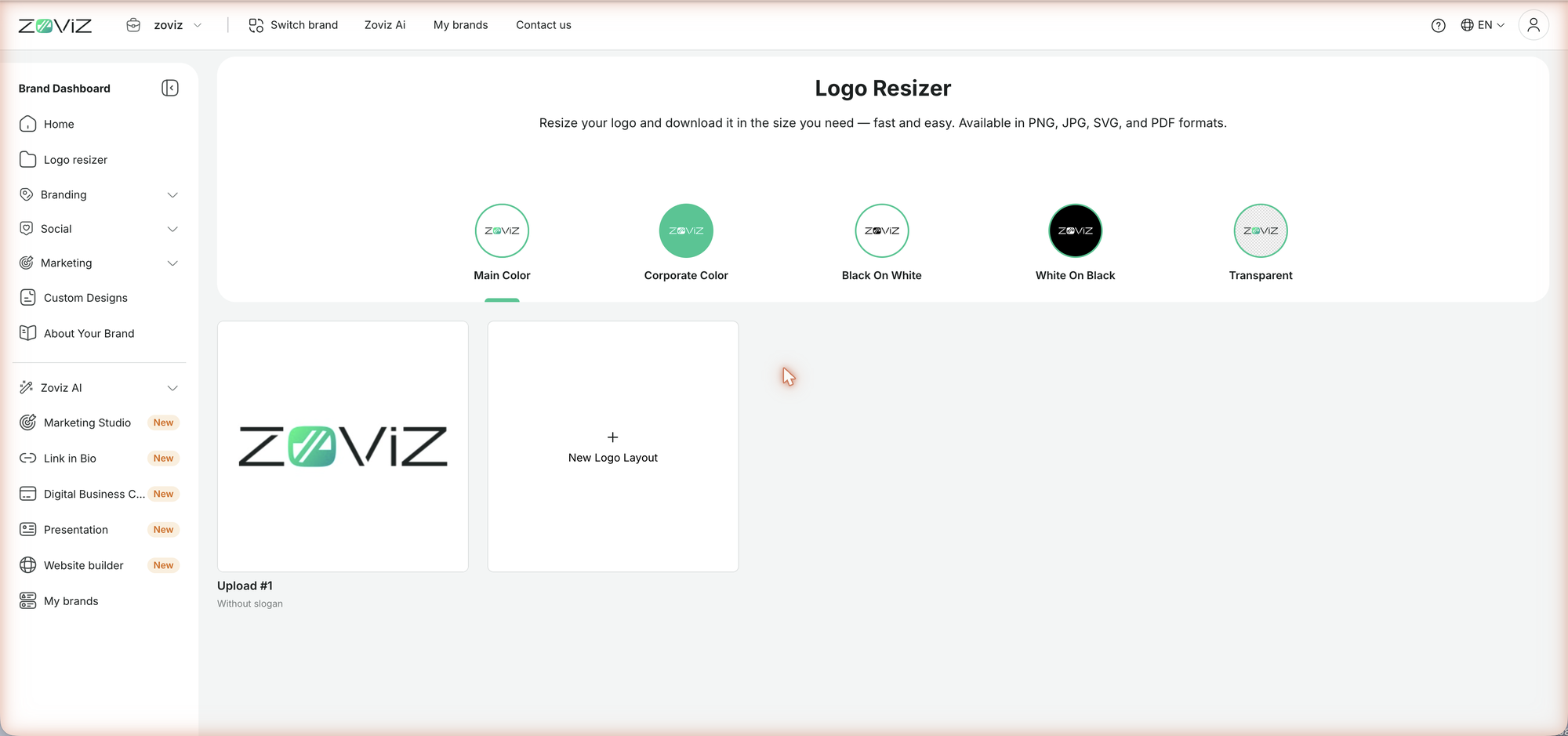Screen dimensions: 1568x736
Task: Go to My brands in top menu
Action: click(460, 25)
